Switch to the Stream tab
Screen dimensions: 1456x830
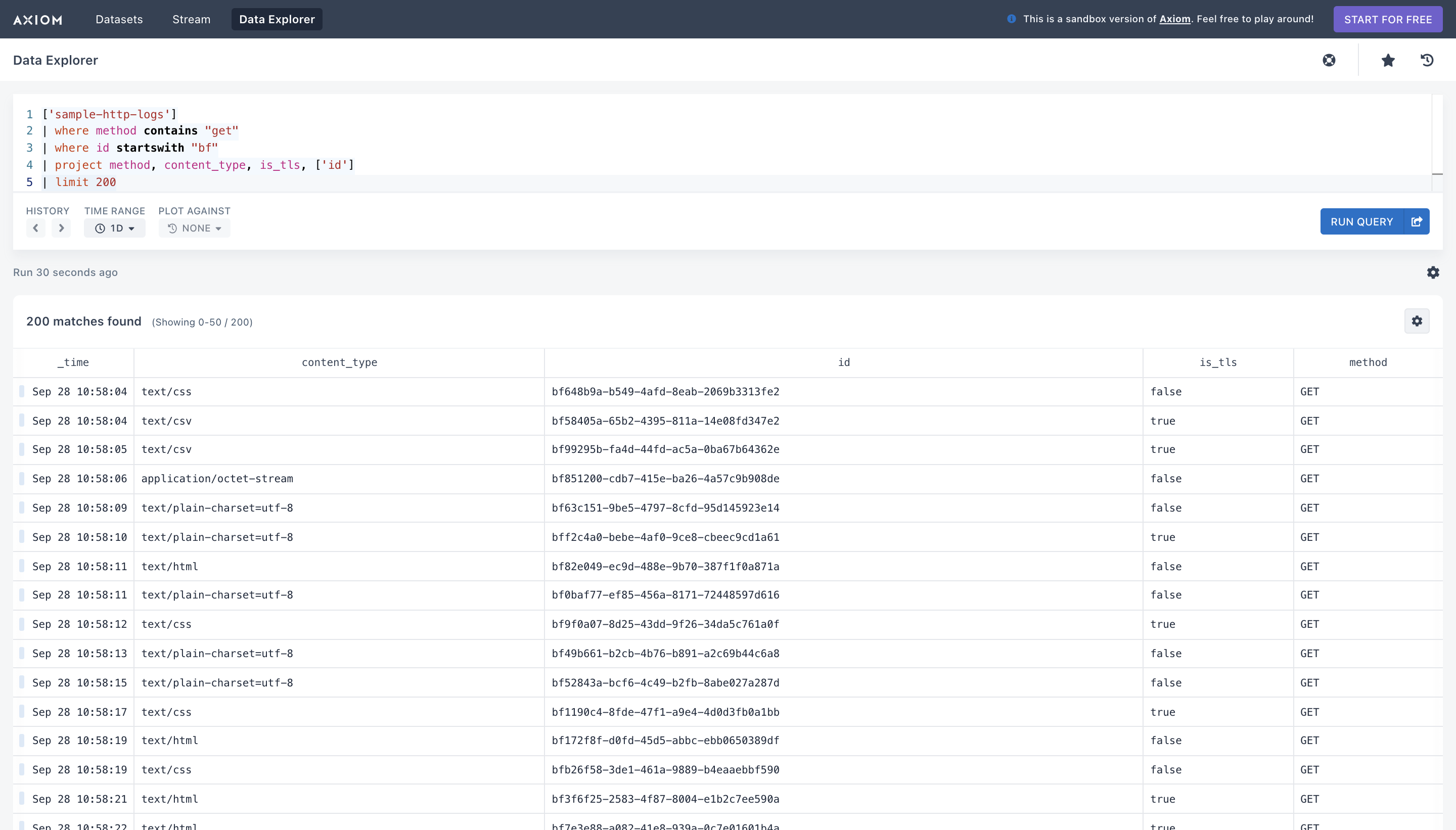pyautogui.click(x=192, y=19)
